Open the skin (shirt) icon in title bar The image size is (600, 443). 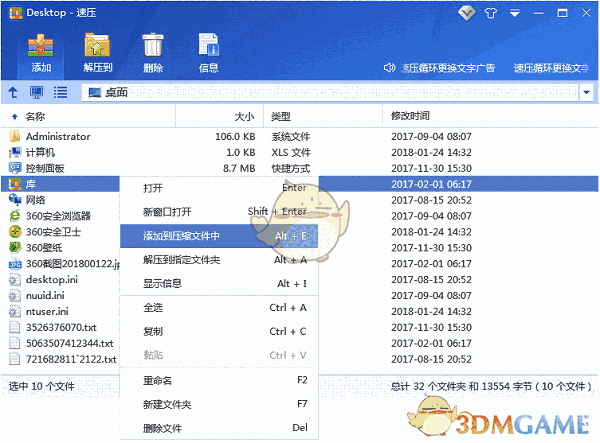pos(491,13)
